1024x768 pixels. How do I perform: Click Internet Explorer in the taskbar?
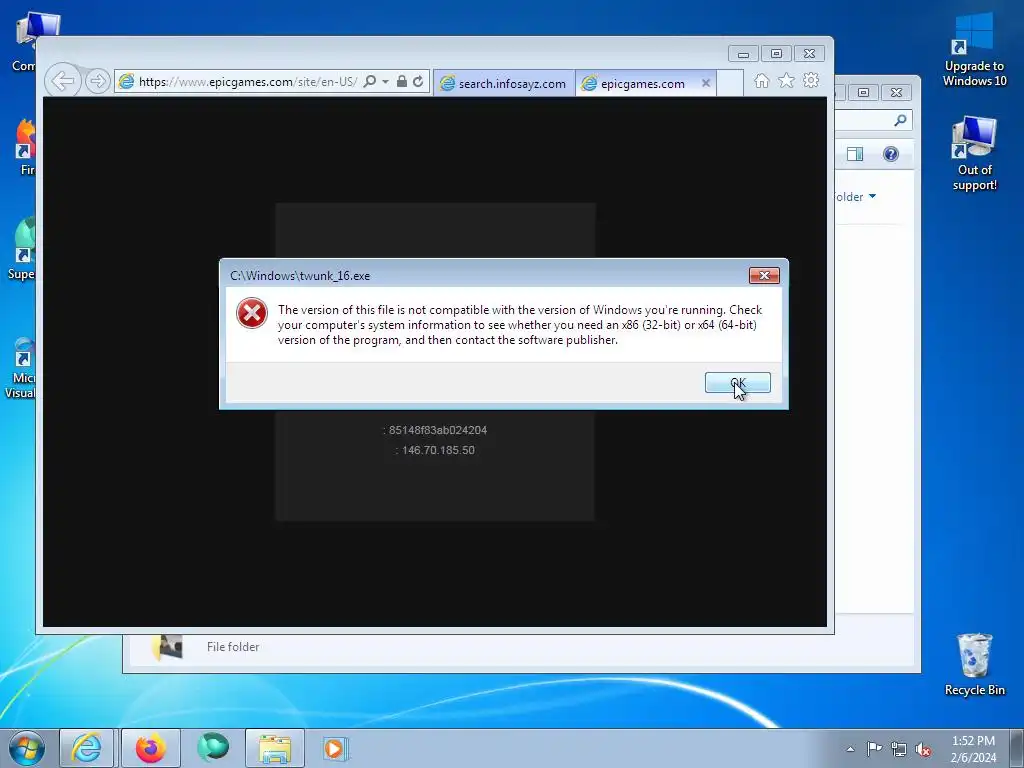[87, 748]
